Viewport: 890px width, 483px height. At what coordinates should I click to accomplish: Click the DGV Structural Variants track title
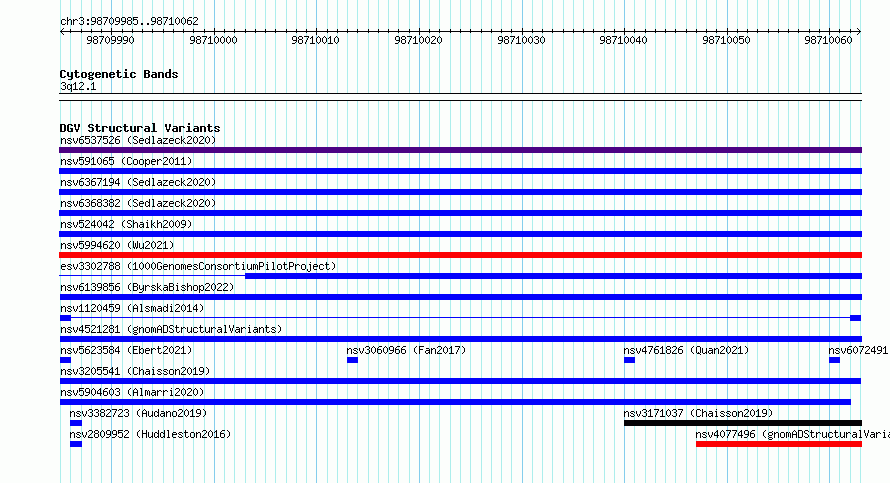tap(140, 128)
